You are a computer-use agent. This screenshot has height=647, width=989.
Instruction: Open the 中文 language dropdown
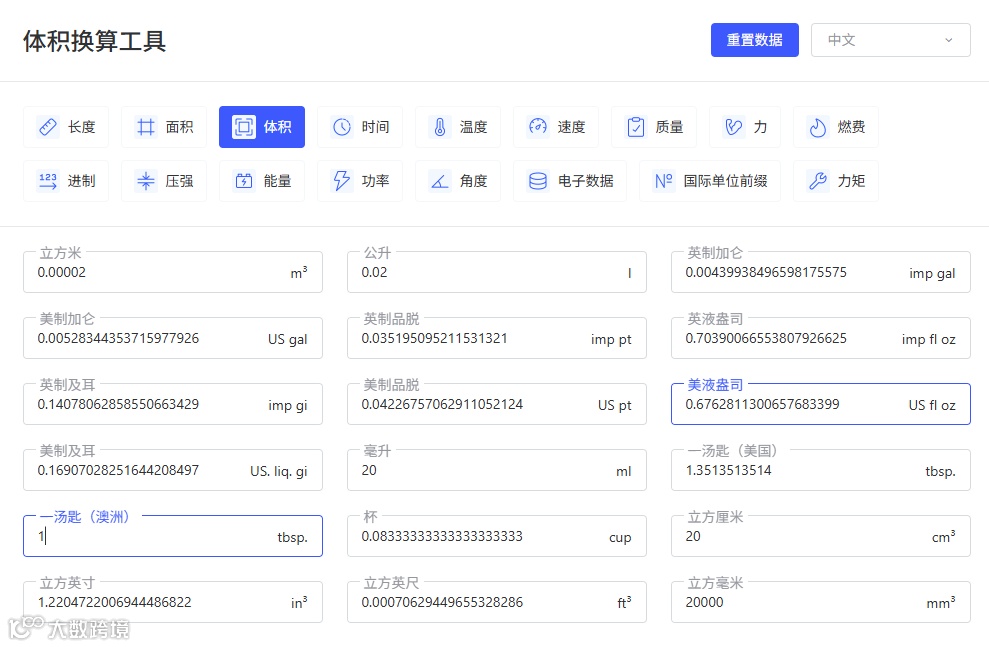coord(890,40)
